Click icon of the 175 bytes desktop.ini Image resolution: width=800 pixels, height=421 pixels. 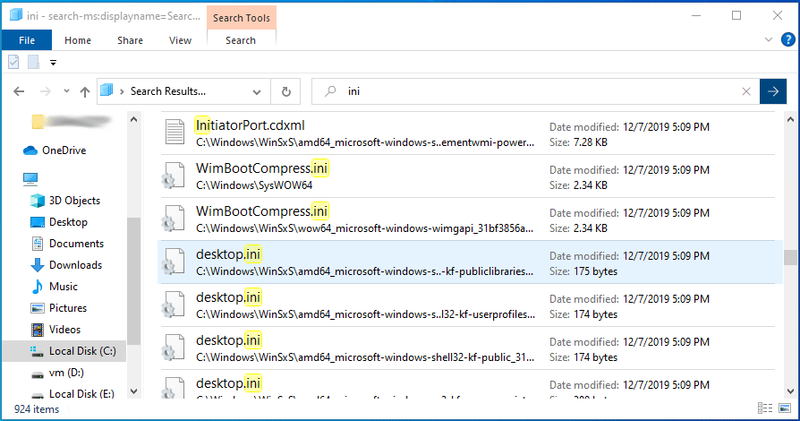point(173,261)
